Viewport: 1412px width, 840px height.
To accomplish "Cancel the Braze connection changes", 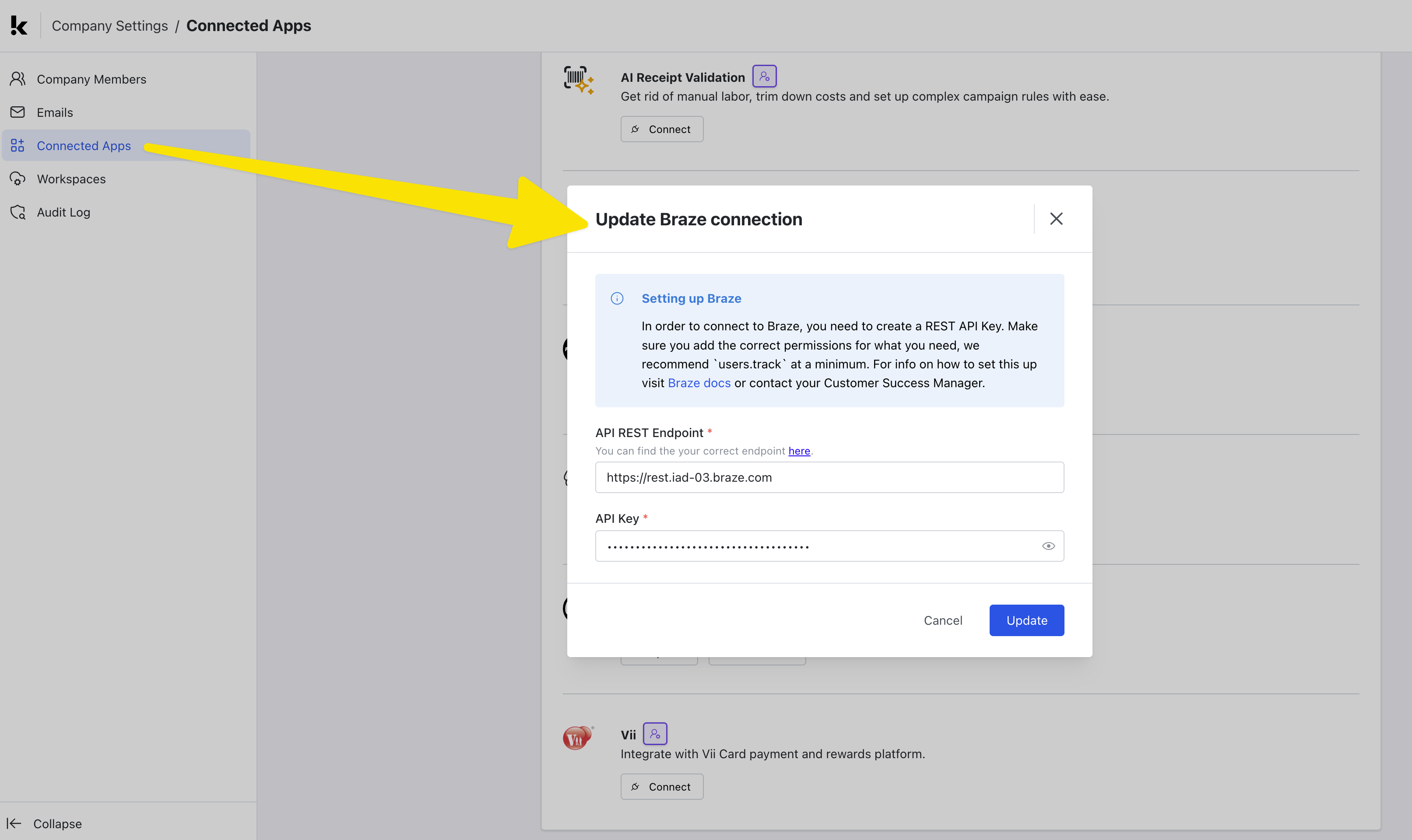I will 943,620.
